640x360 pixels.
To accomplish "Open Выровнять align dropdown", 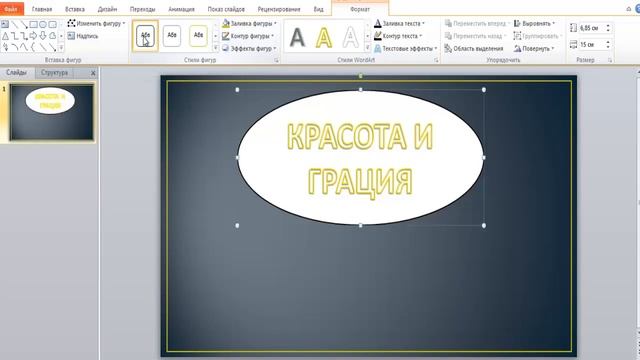I will pos(534,23).
